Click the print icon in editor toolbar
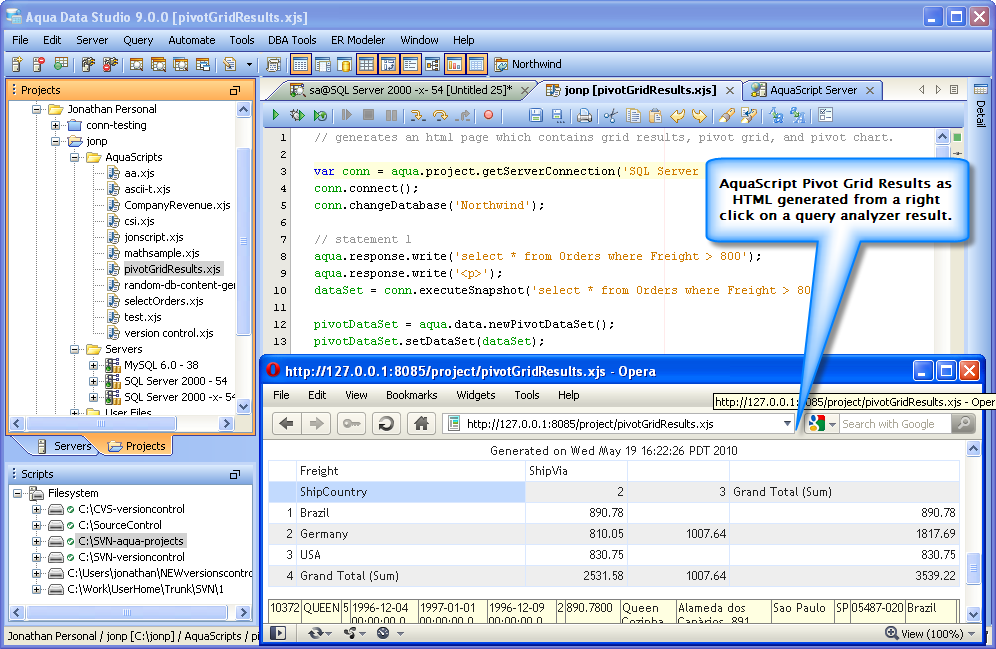996x649 pixels. [x=583, y=116]
